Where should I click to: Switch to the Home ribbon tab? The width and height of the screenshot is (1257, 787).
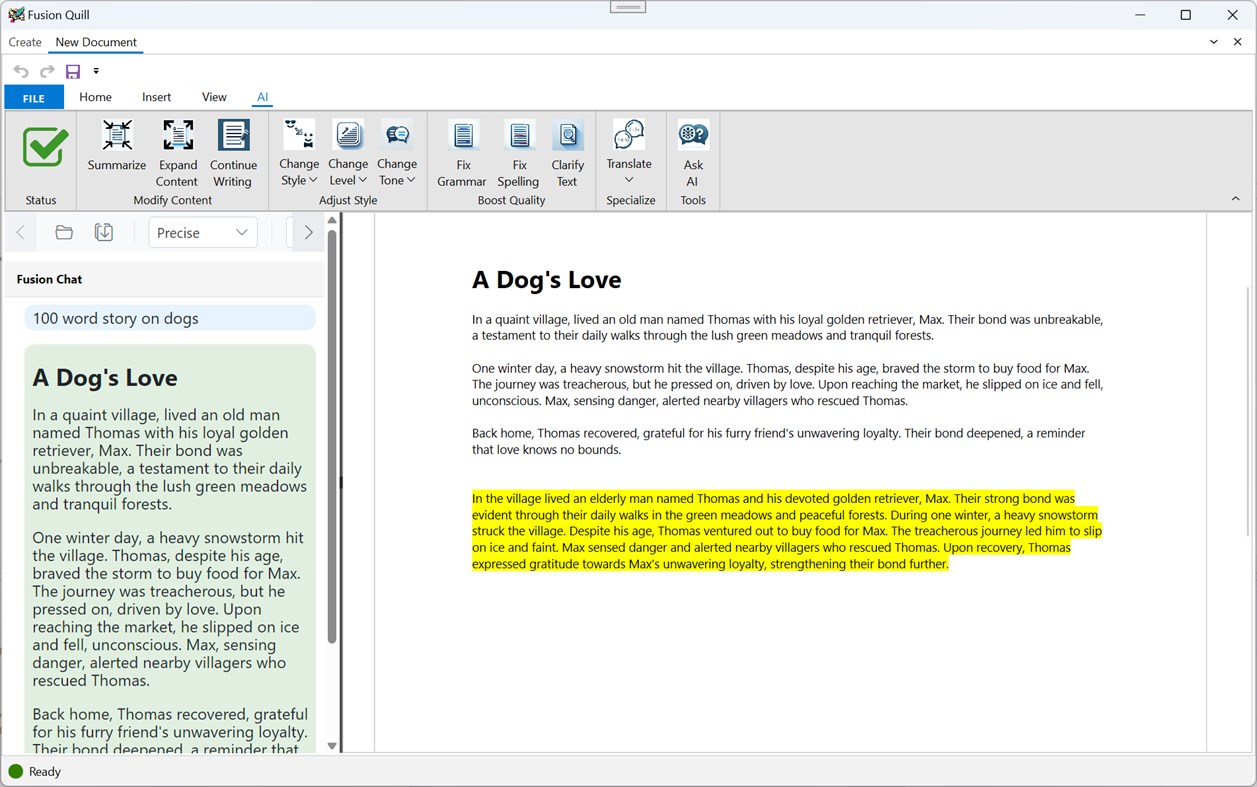[x=95, y=97]
